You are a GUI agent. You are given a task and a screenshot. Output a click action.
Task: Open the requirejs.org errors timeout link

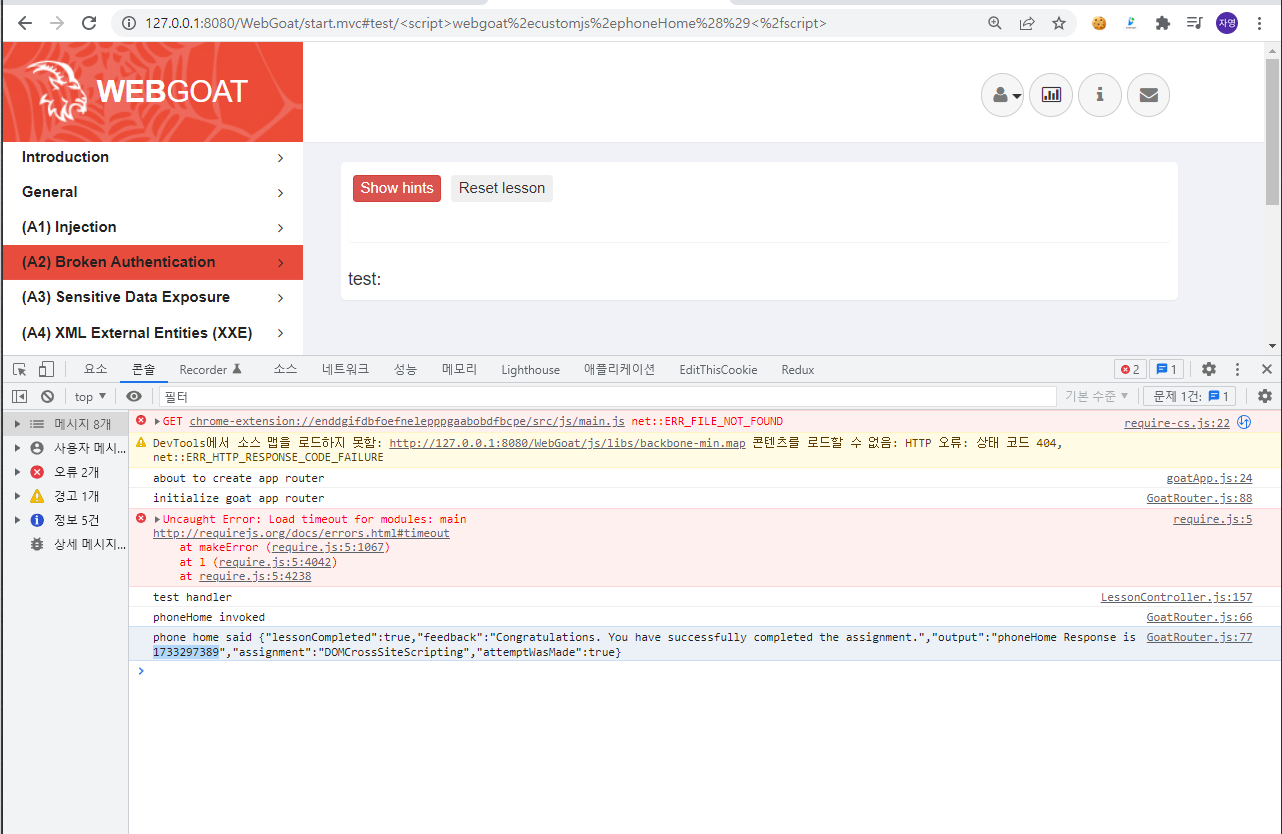[x=301, y=533]
